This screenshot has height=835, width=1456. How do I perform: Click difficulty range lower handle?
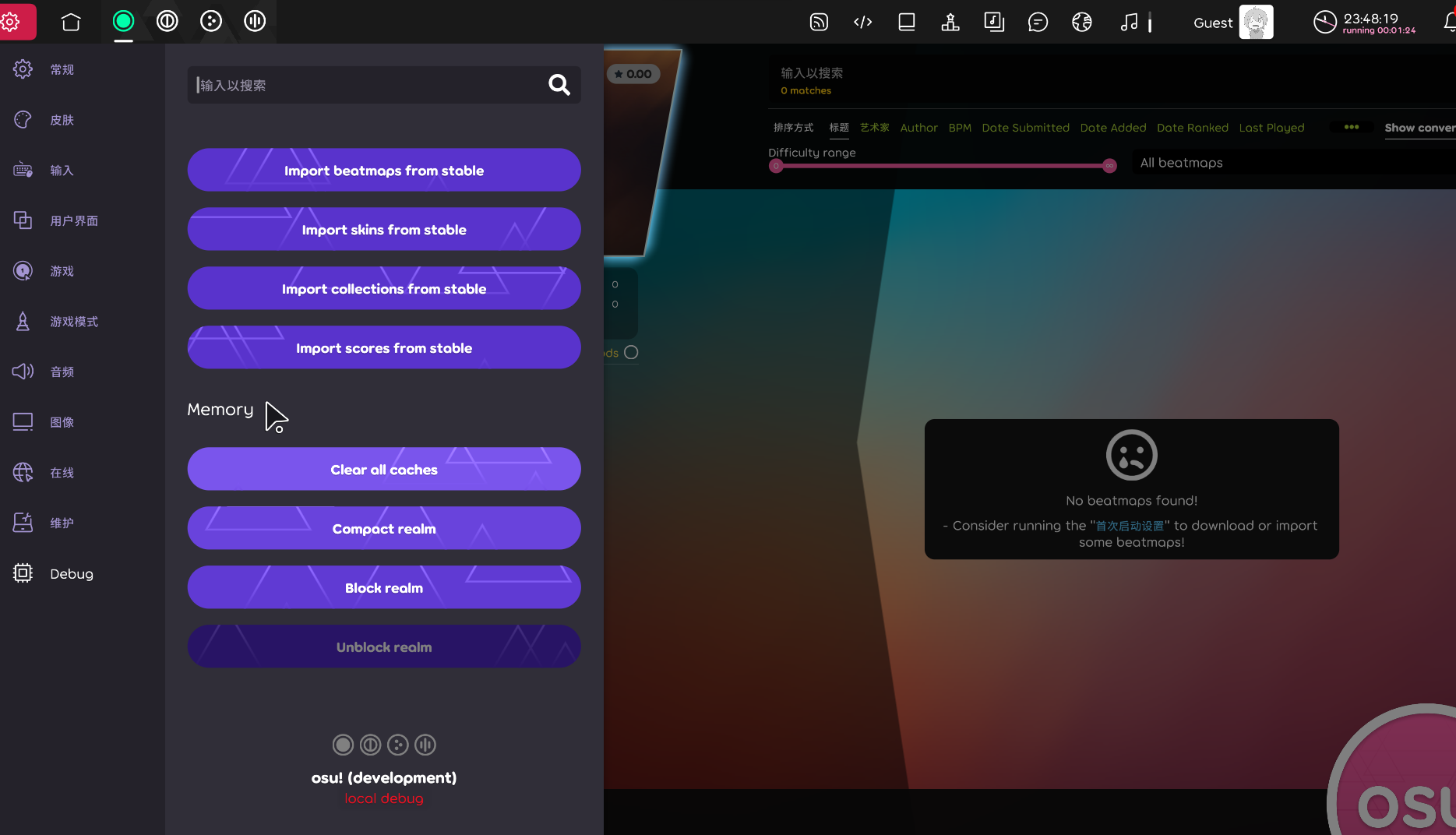click(x=776, y=165)
